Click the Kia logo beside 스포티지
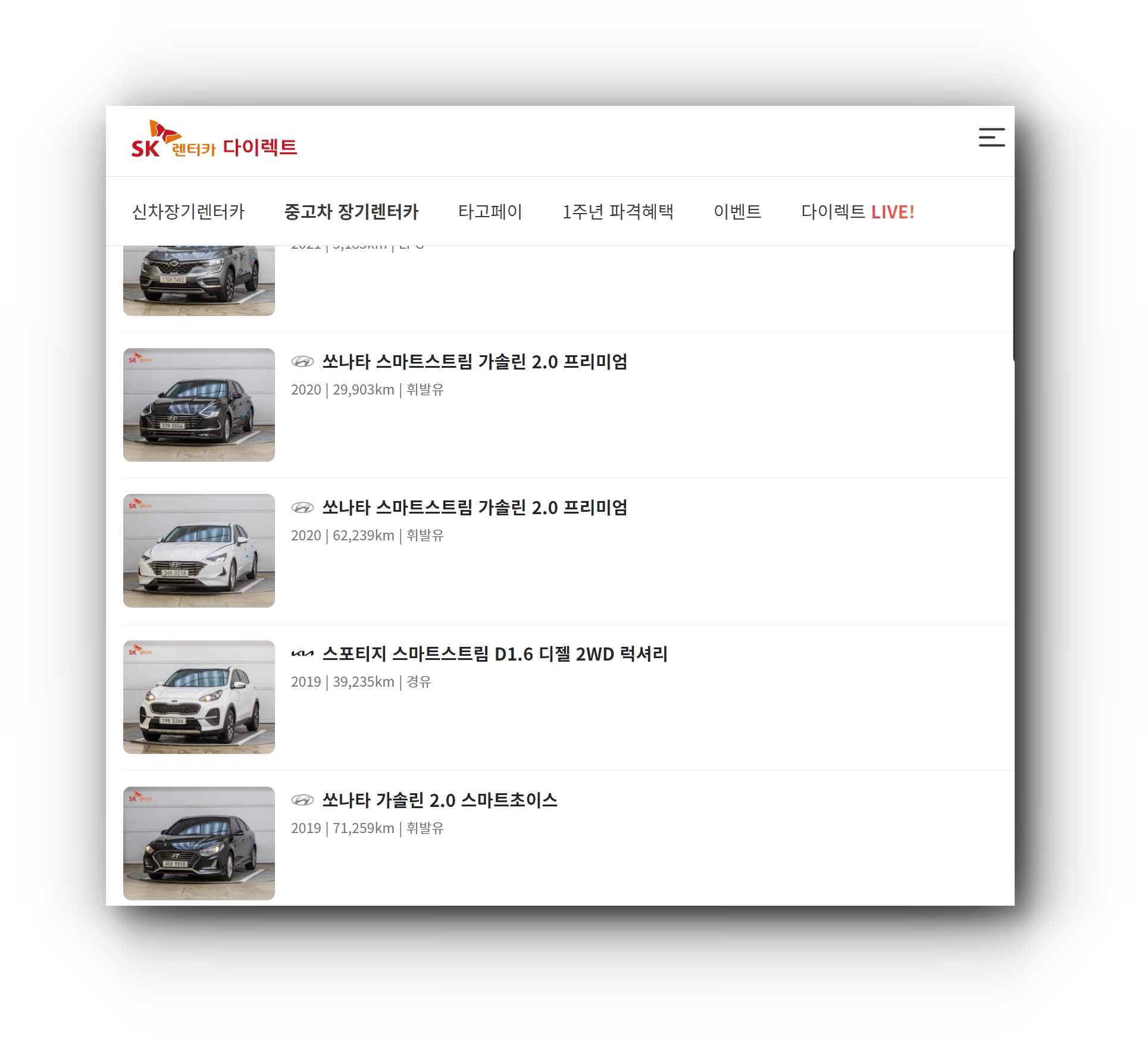 pos(302,653)
